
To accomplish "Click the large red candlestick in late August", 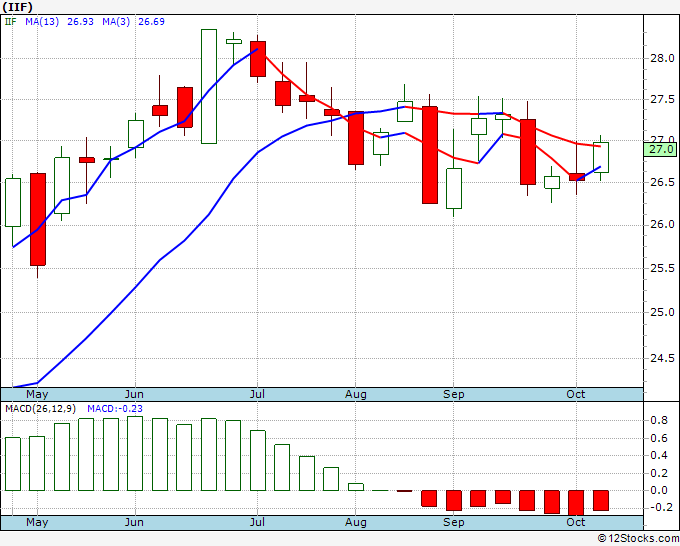I will click(430, 155).
